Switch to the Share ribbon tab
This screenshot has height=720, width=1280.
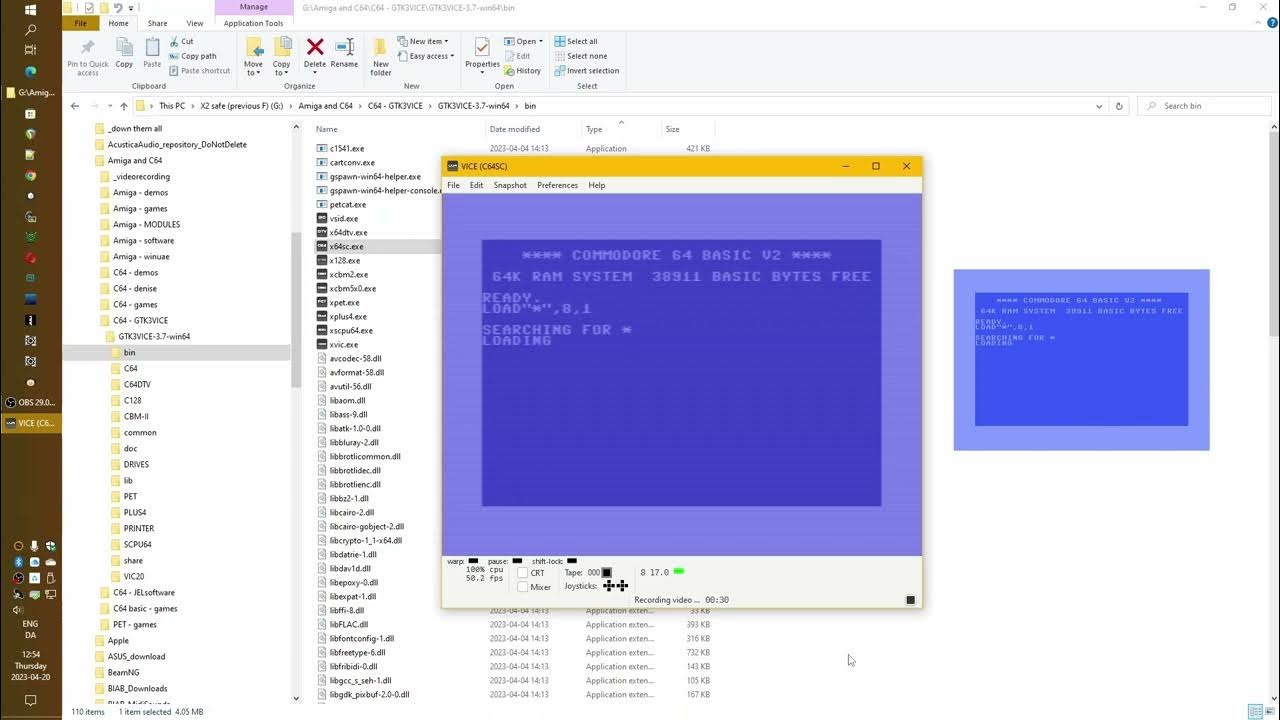[x=157, y=23]
